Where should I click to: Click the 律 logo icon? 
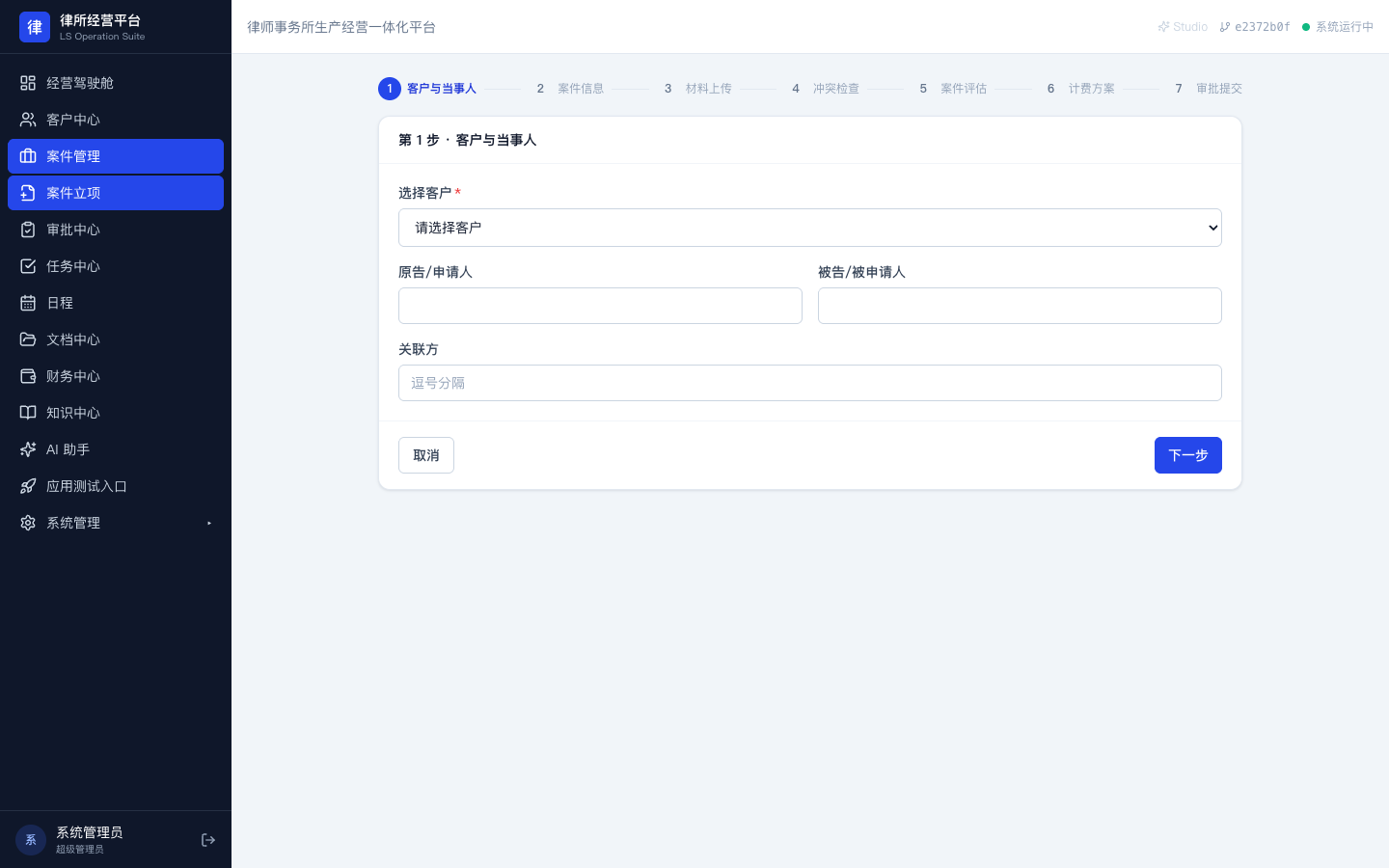[35, 27]
